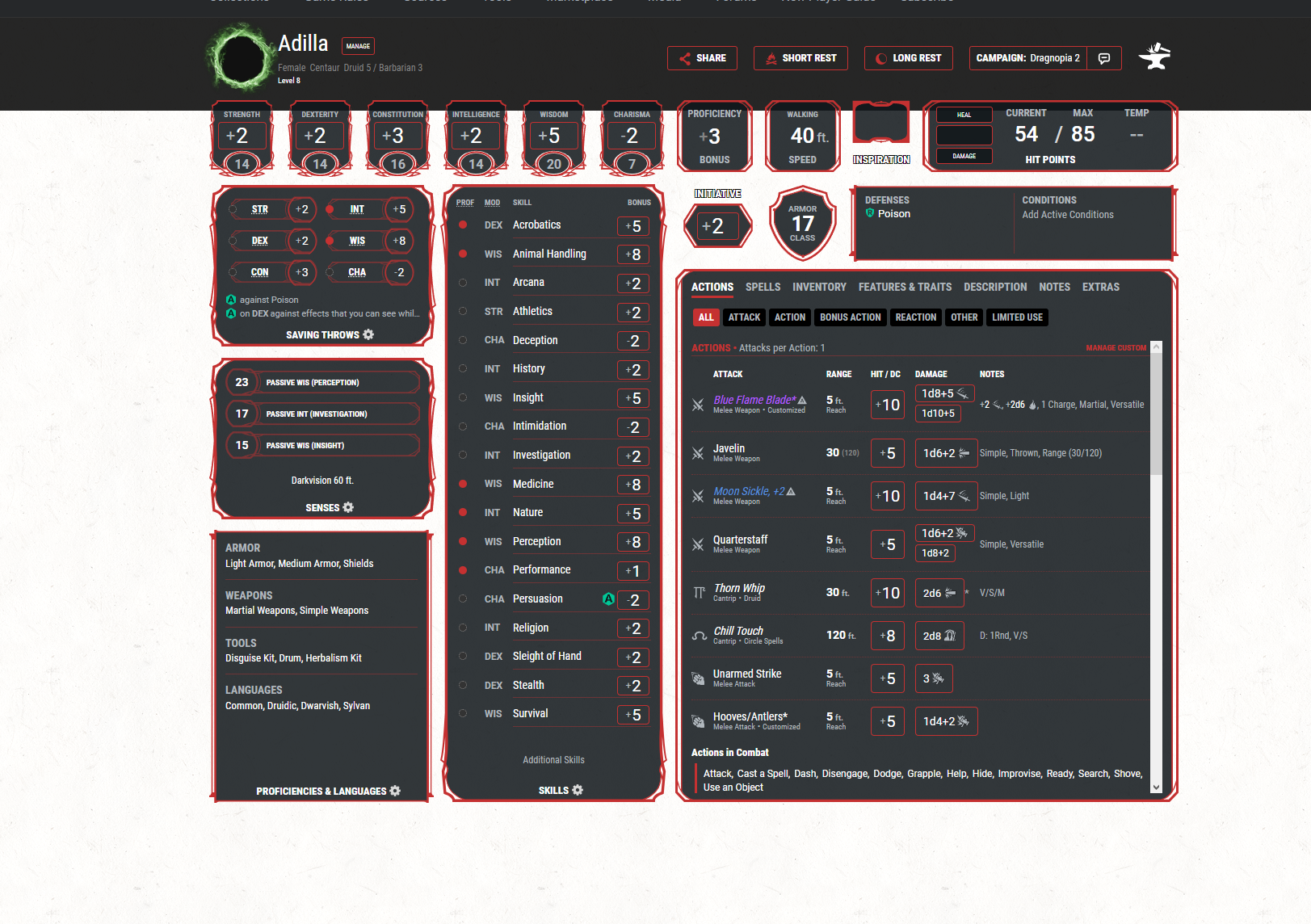Open the Senses settings gear

[348, 507]
